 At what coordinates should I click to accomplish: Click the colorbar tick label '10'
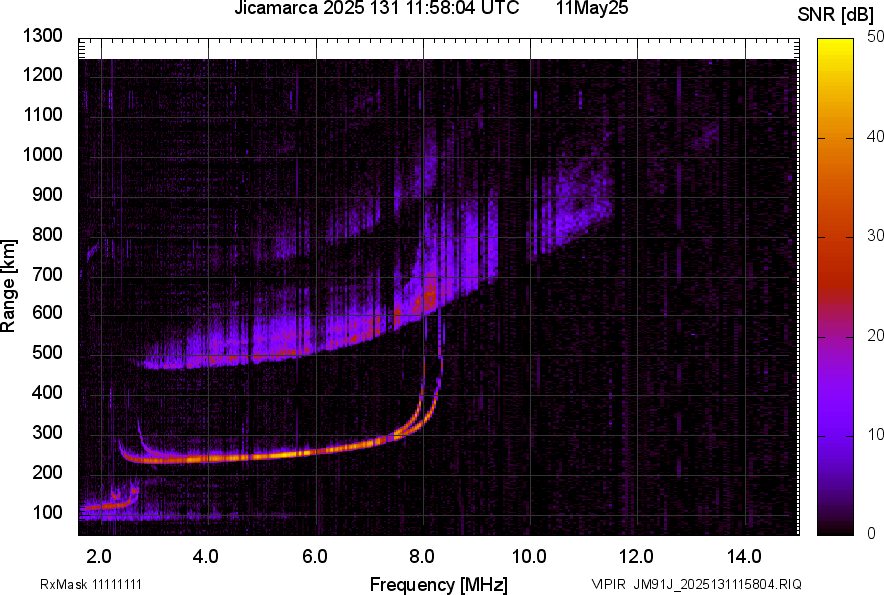coord(876,434)
